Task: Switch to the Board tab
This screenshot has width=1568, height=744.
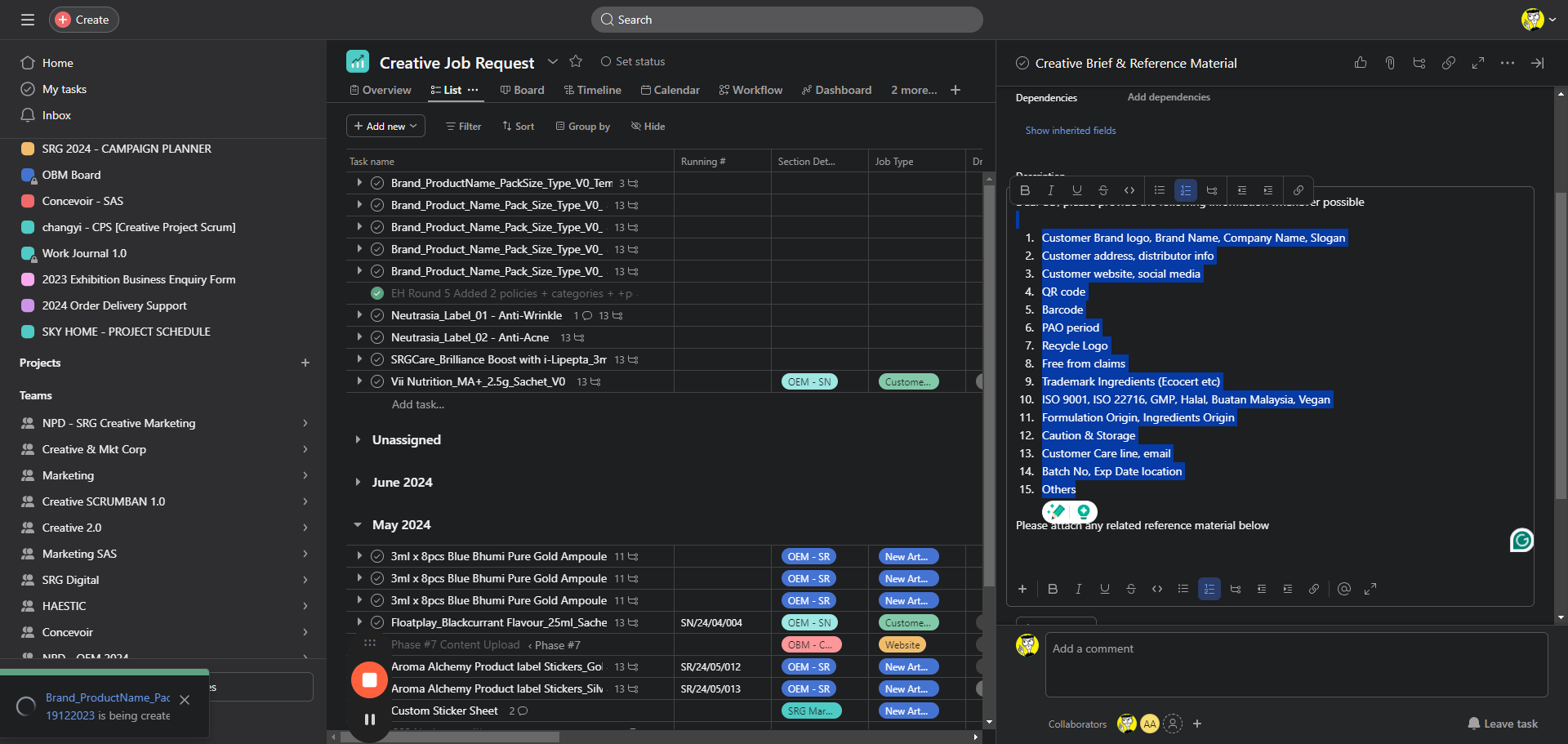Action: tap(523, 90)
